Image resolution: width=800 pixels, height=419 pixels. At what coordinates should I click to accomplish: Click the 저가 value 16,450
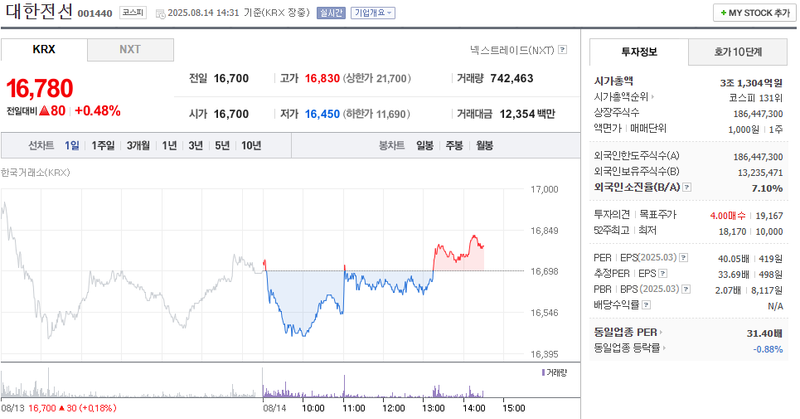pyautogui.click(x=322, y=114)
